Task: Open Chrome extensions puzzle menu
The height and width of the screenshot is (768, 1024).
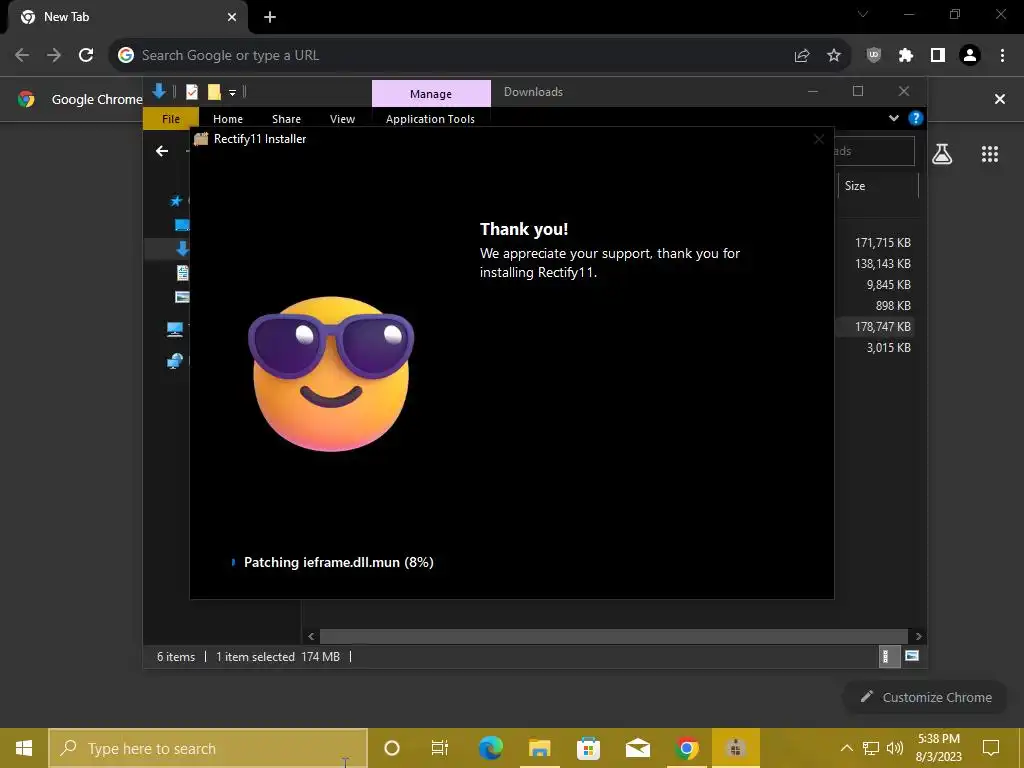Action: 906,56
